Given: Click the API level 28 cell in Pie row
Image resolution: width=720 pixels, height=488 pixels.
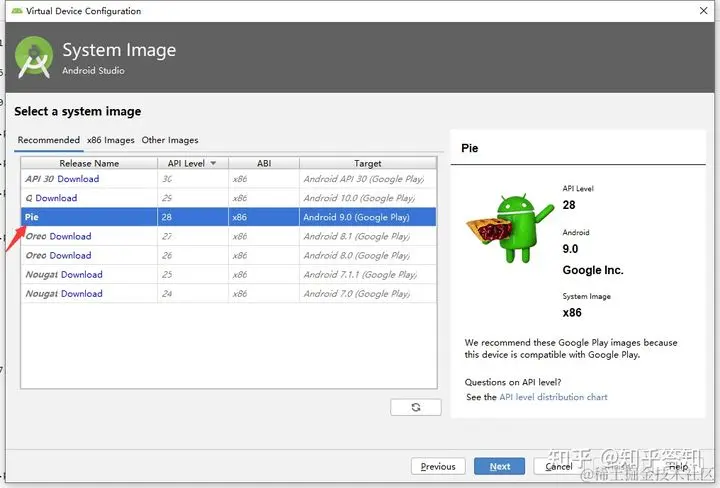Looking at the screenshot, I should coord(193,217).
